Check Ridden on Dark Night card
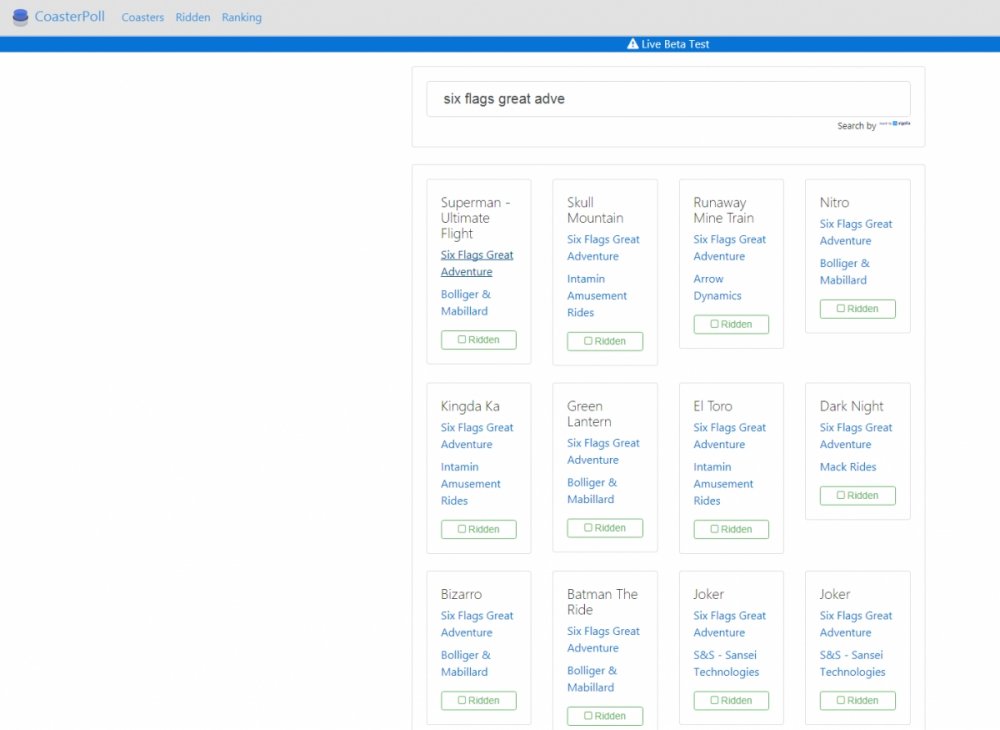This screenshot has width=1000, height=730. [x=857, y=495]
